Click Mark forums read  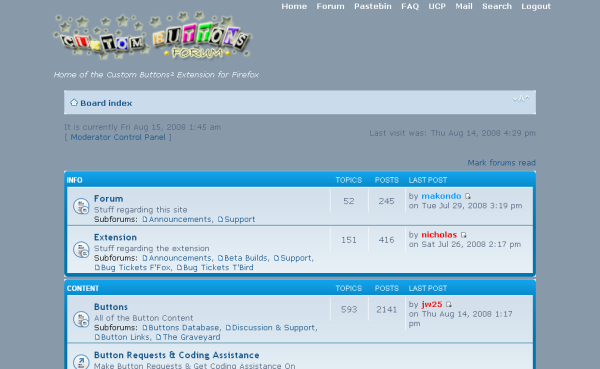point(501,163)
